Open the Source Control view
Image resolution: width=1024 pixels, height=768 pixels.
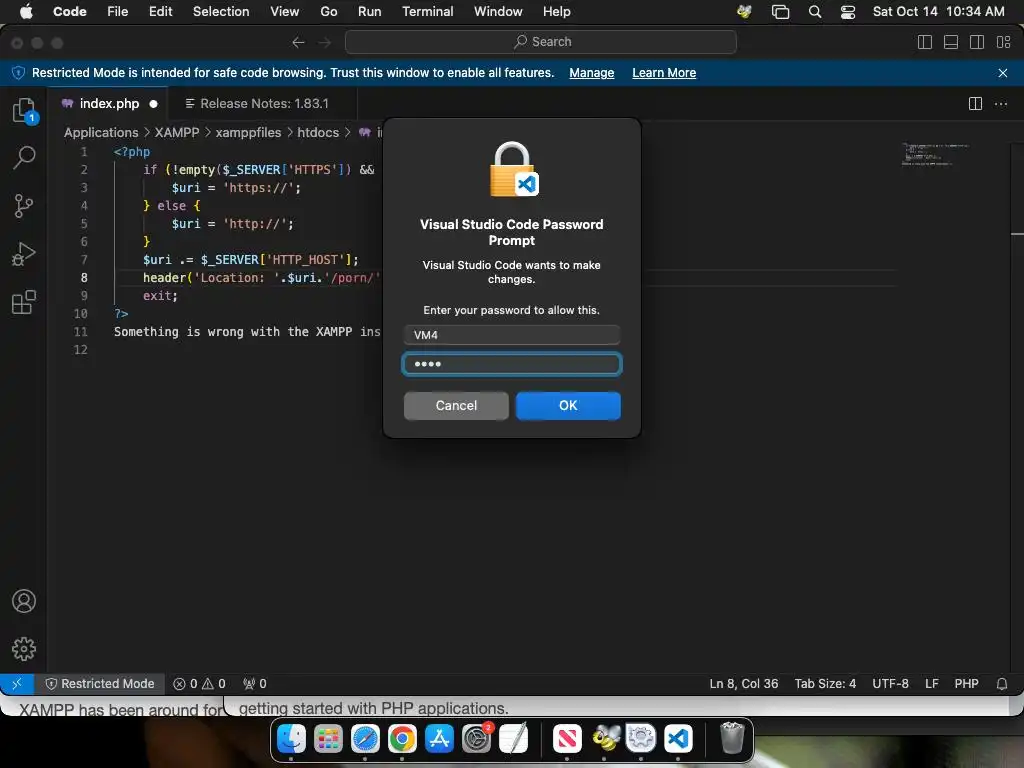point(24,206)
